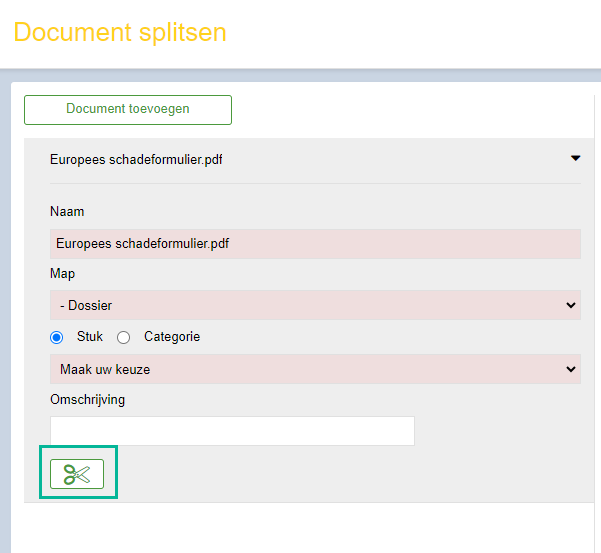Click the chevron arrow of 'Maak uw keuze'

pyautogui.click(x=571, y=369)
